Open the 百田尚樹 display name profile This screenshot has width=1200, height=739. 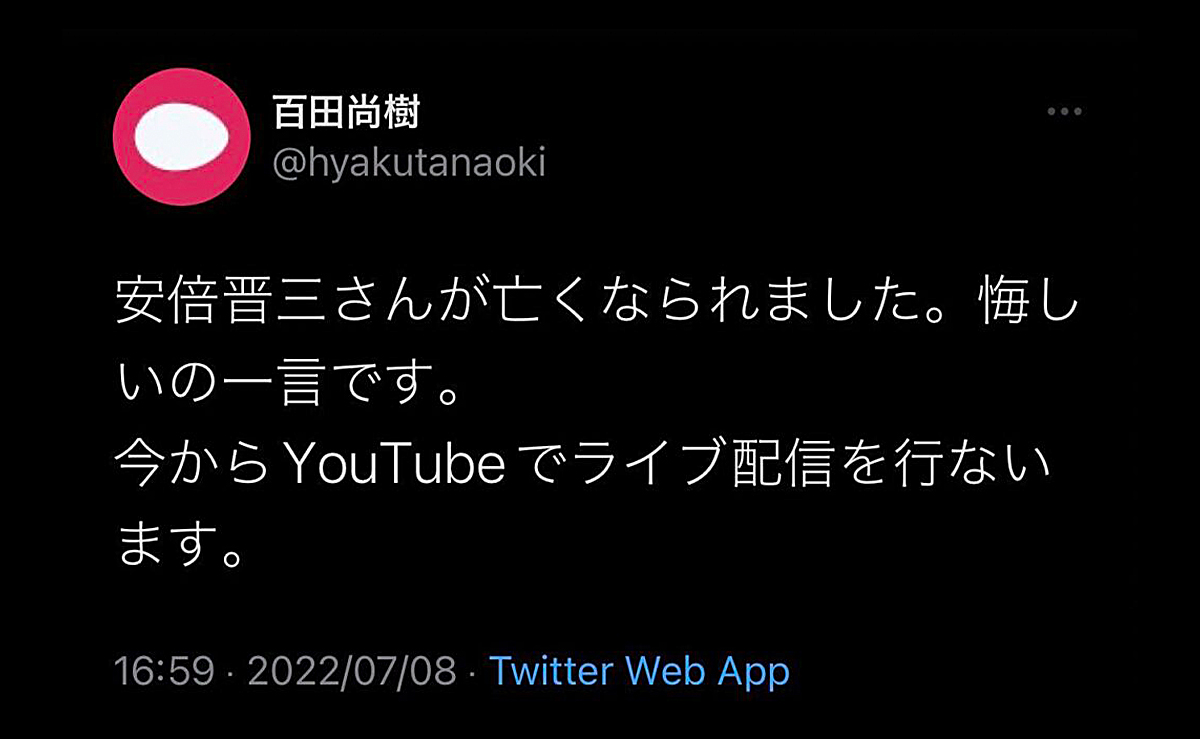click(345, 113)
